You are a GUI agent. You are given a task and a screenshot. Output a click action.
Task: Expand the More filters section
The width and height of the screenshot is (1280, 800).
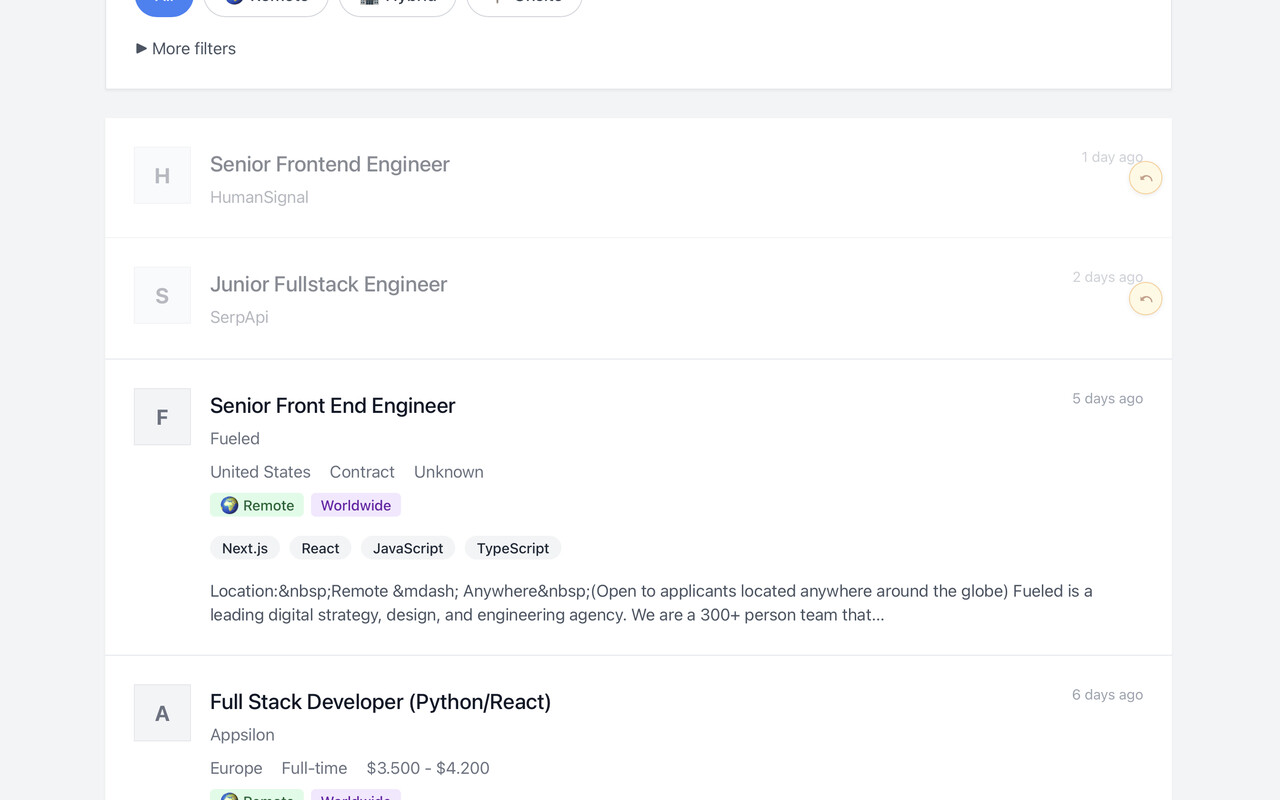(186, 48)
